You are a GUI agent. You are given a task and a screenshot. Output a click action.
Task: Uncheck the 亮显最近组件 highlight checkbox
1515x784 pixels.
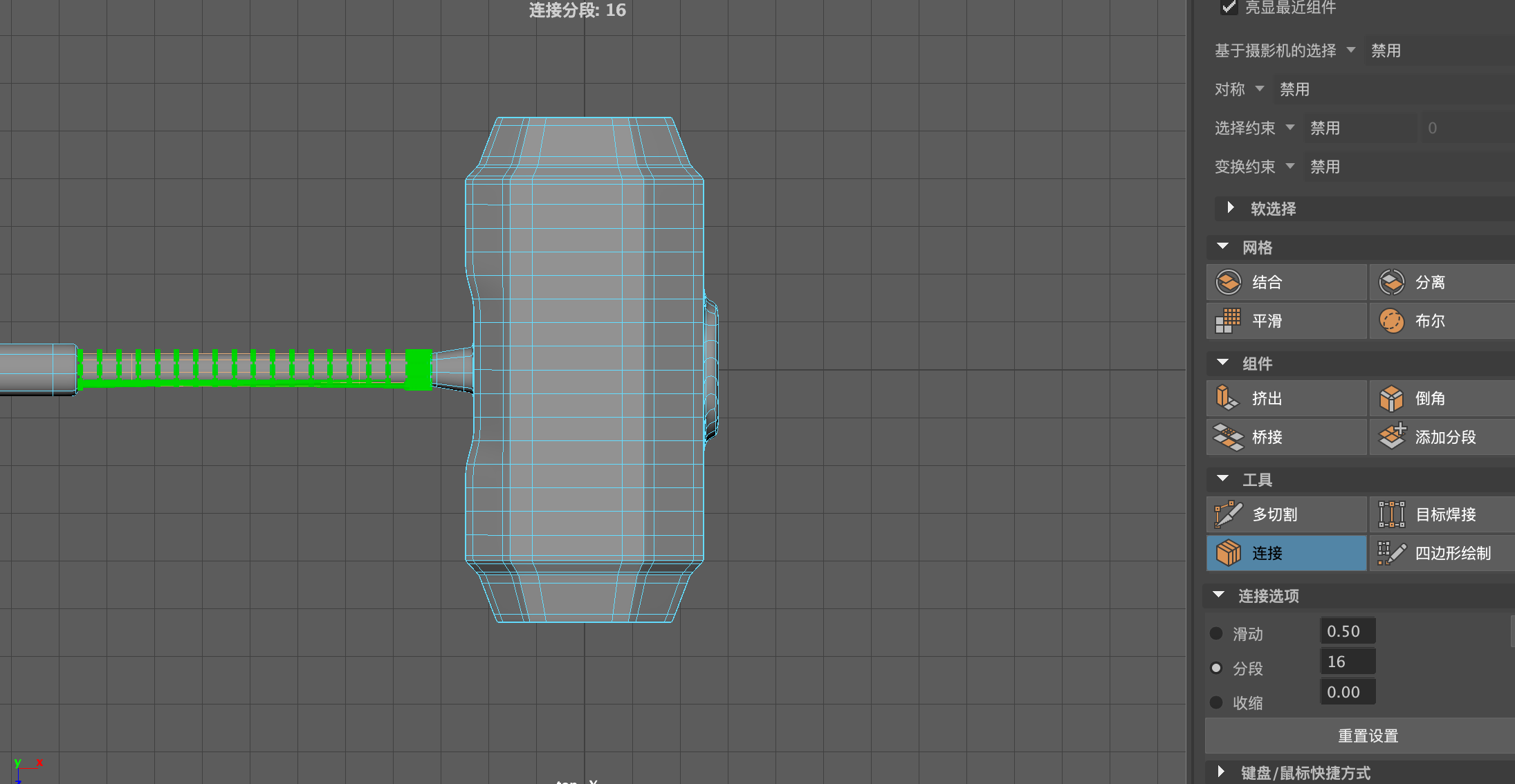click(x=1229, y=8)
